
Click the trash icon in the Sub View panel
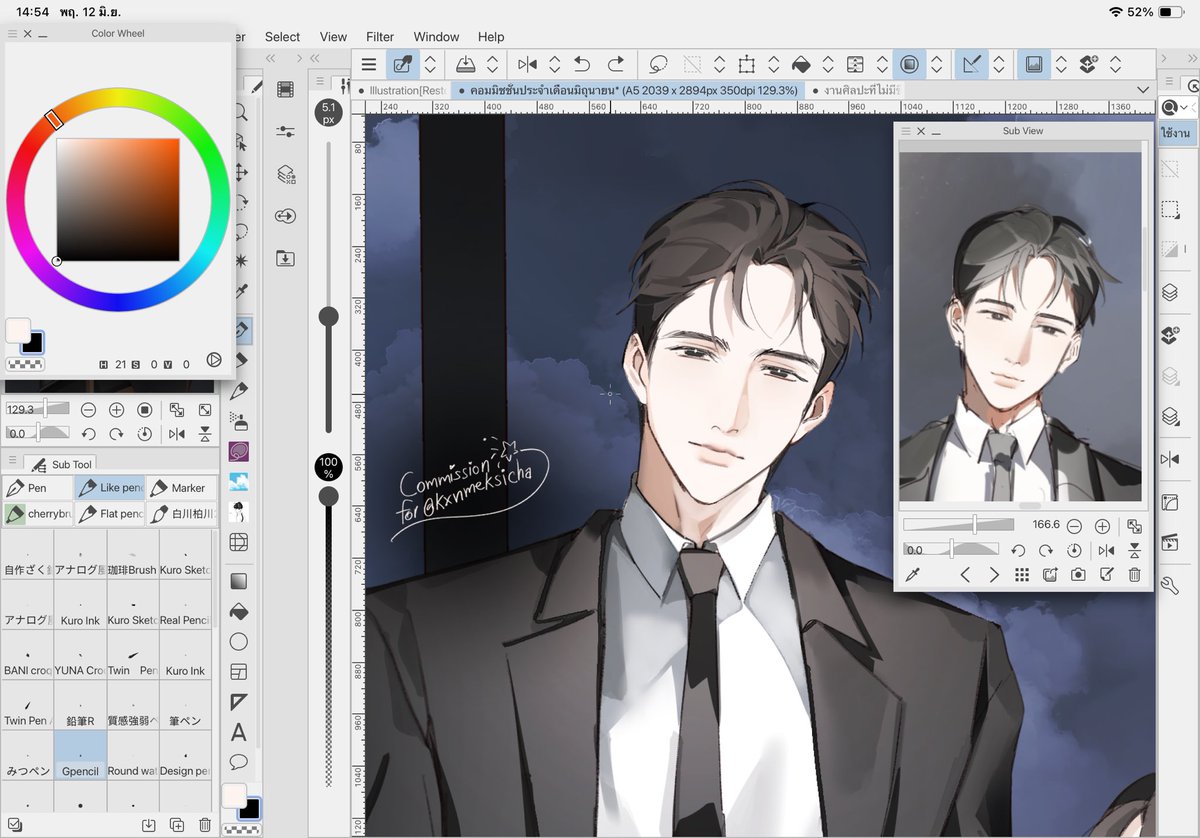[1134, 574]
